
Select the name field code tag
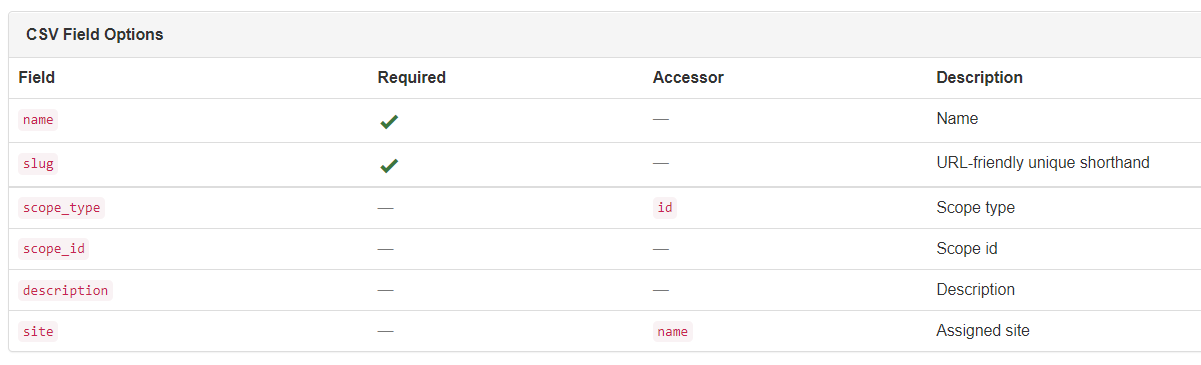tap(38, 120)
